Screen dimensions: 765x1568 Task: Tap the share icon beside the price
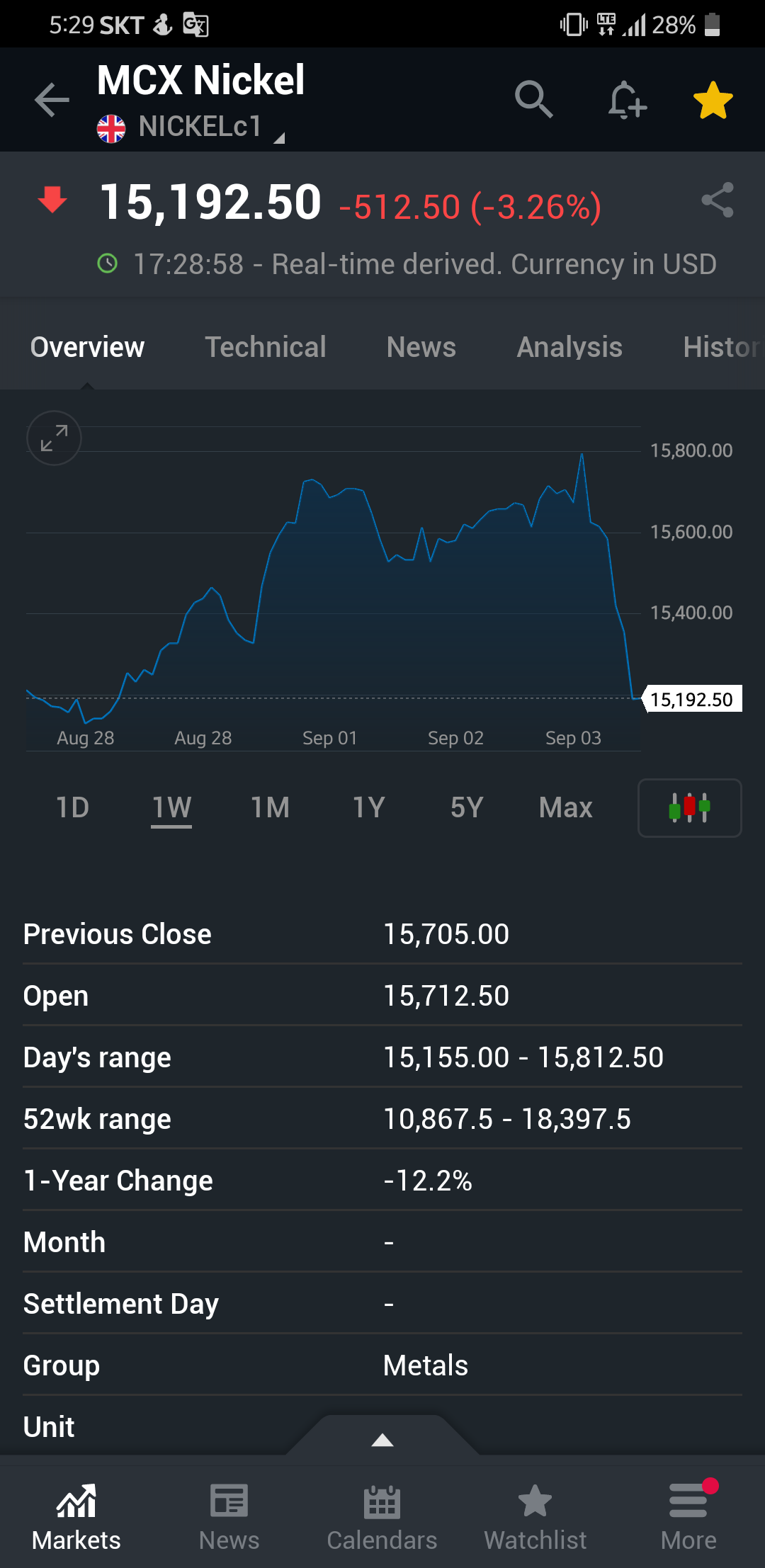pyautogui.click(x=717, y=200)
